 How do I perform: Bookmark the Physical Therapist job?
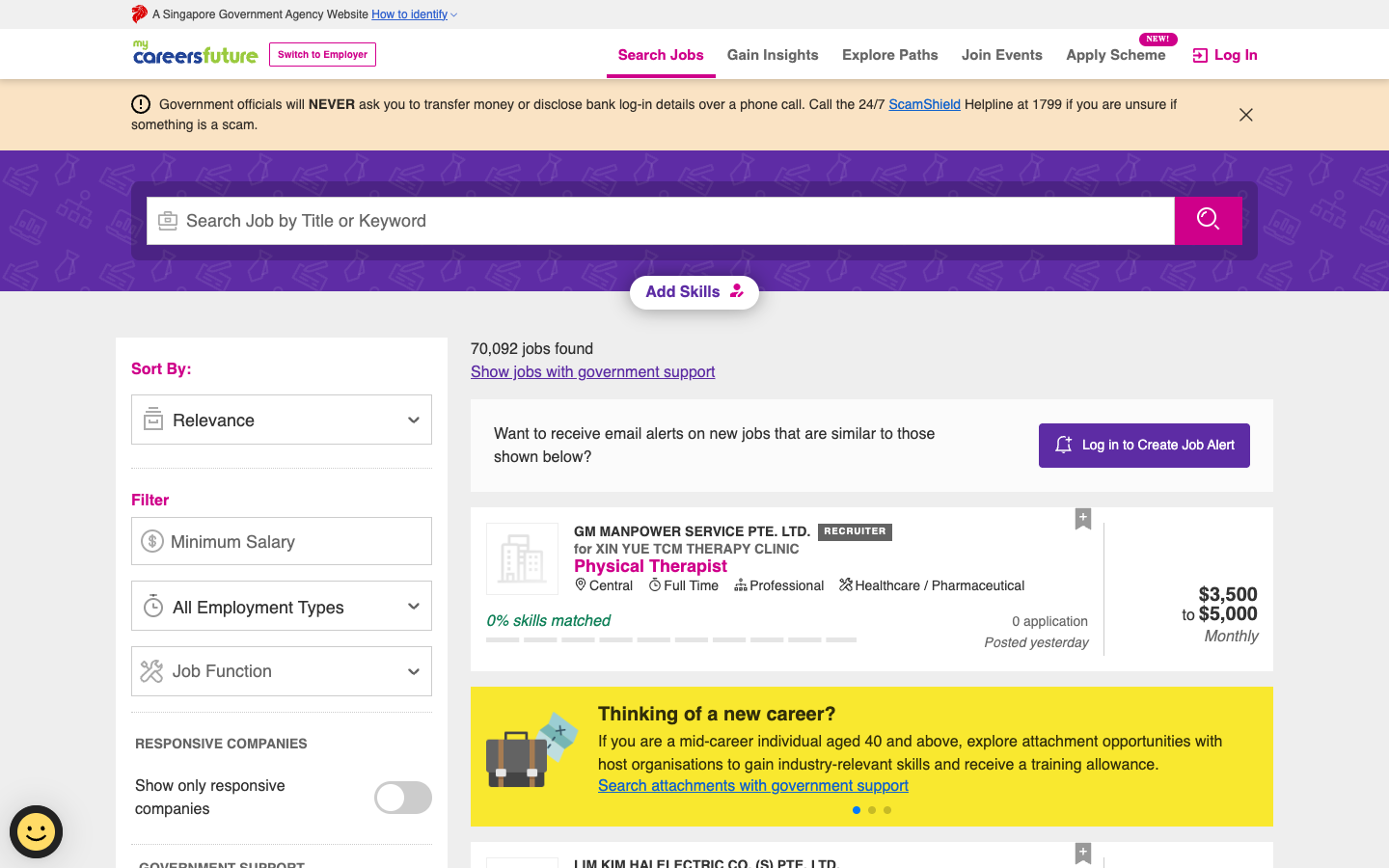coord(1083,519)
